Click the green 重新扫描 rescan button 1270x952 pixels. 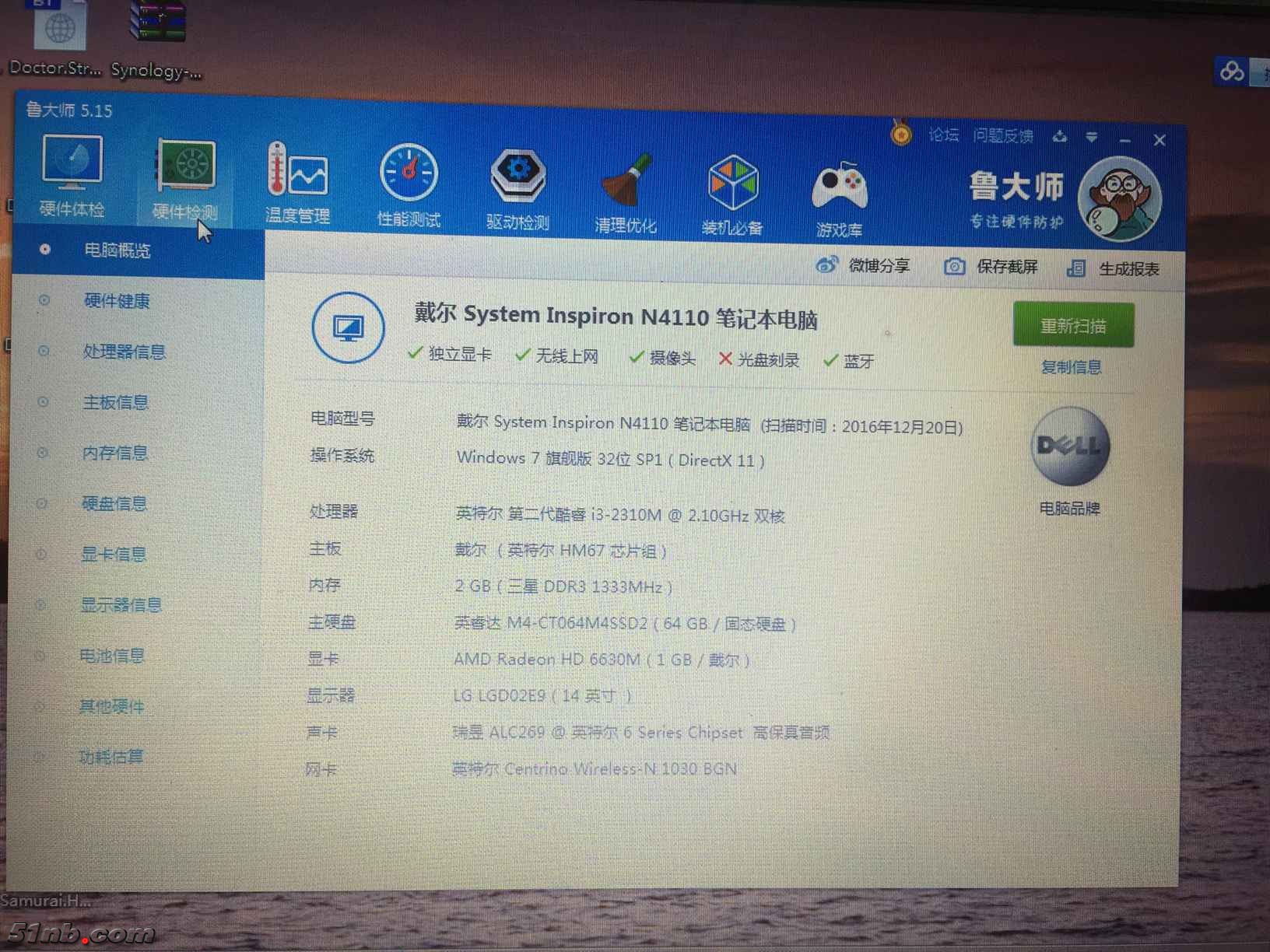tap(1073, 325)
